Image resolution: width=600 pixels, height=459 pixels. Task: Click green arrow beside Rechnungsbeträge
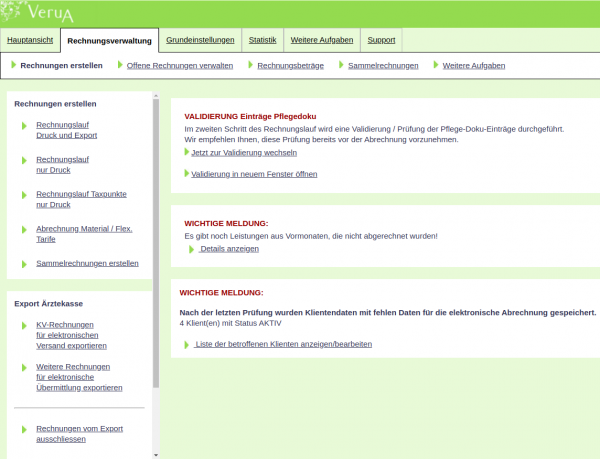(251, 65)
